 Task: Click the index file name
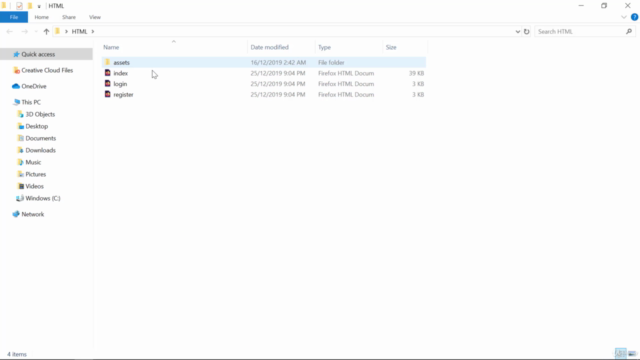coord(120,73)
